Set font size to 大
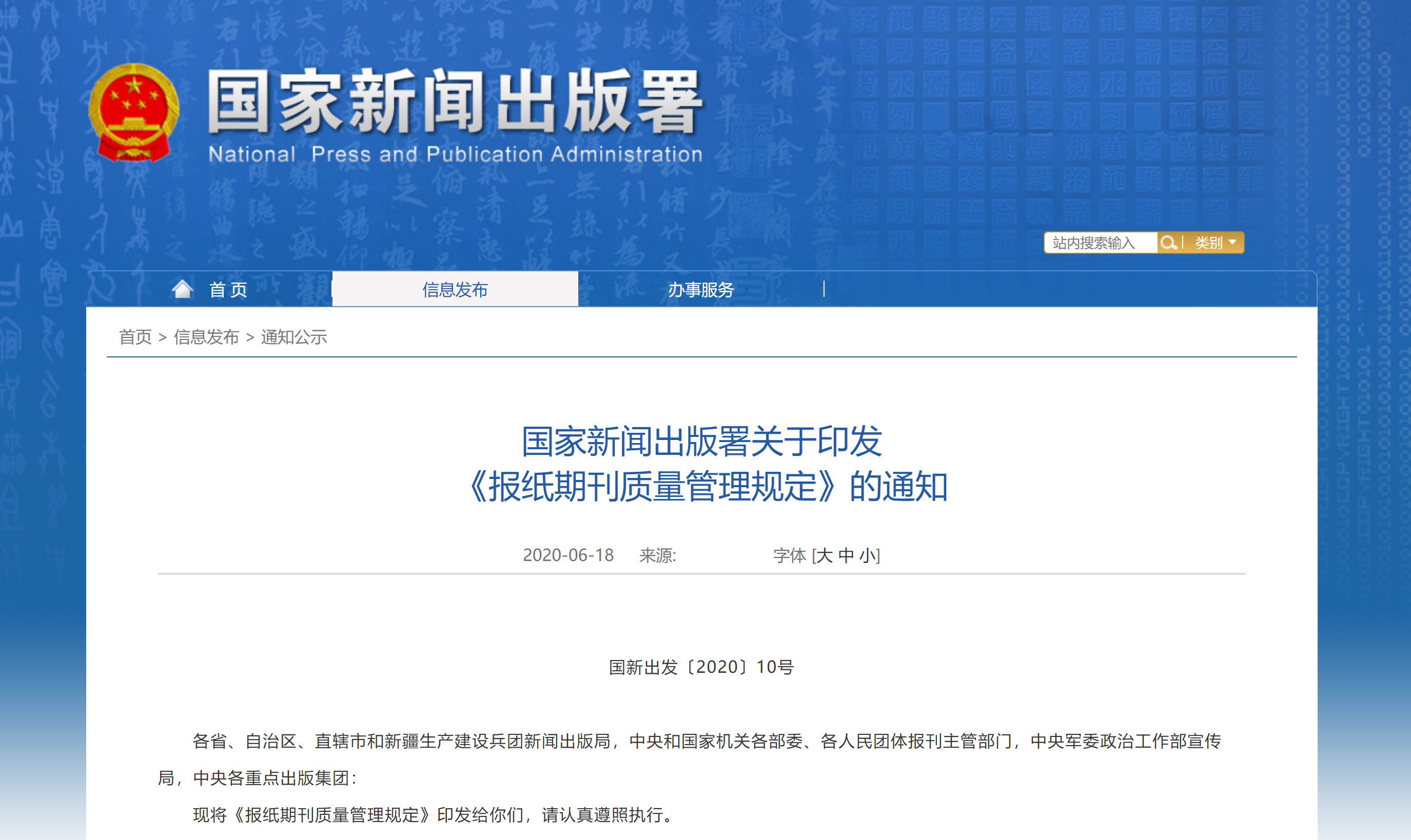The width and height of the screenshot is (1411, 840). click(824, 555)
